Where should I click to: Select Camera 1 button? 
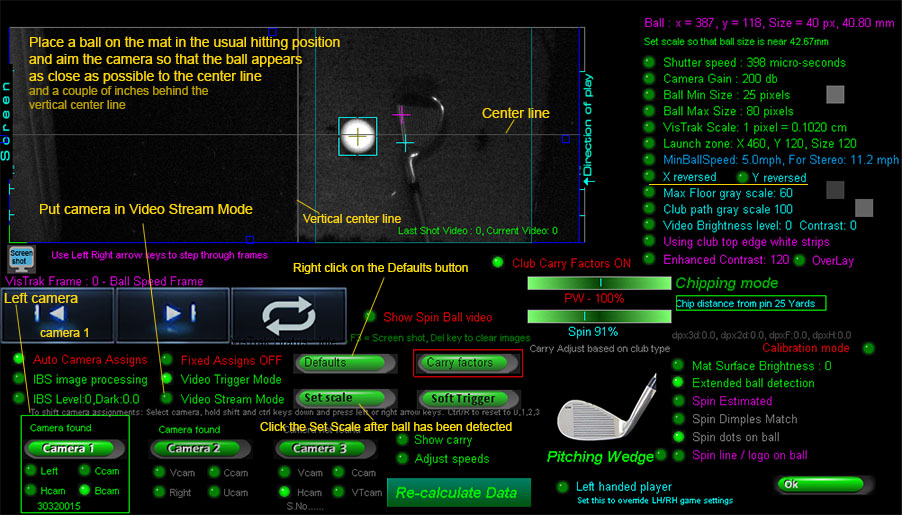pos(75,448)
